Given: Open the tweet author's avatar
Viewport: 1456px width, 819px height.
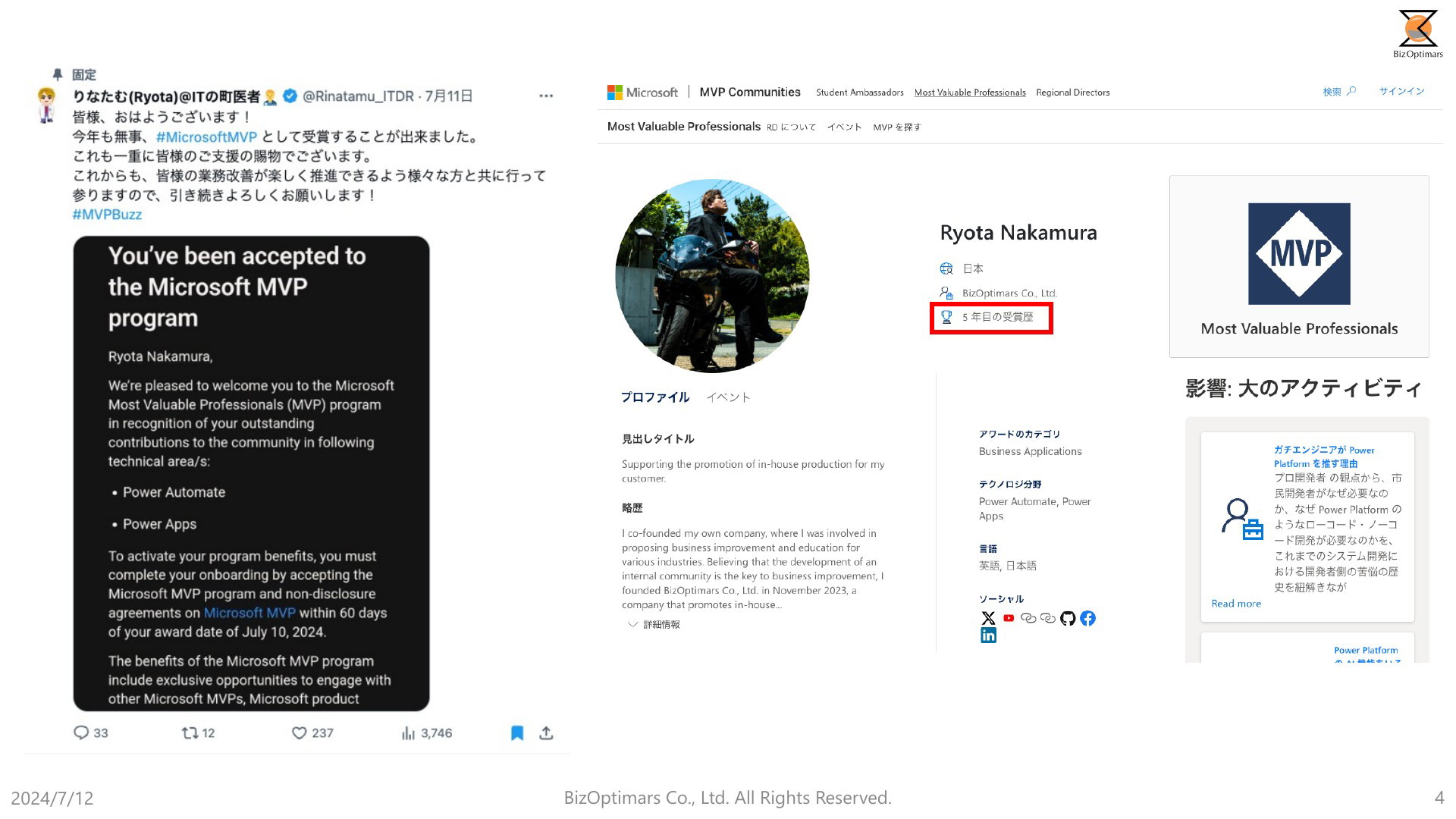Looking at the screenshot, I should point(47,105).
